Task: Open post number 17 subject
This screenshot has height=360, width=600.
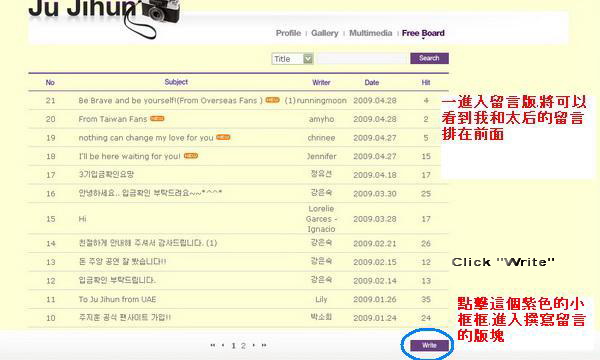Action: (106, 174)
